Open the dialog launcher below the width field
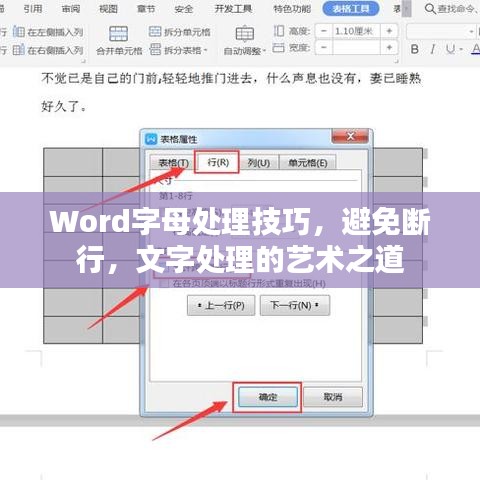Viewport: 480px width, 480px height. (x=396, y=61)
